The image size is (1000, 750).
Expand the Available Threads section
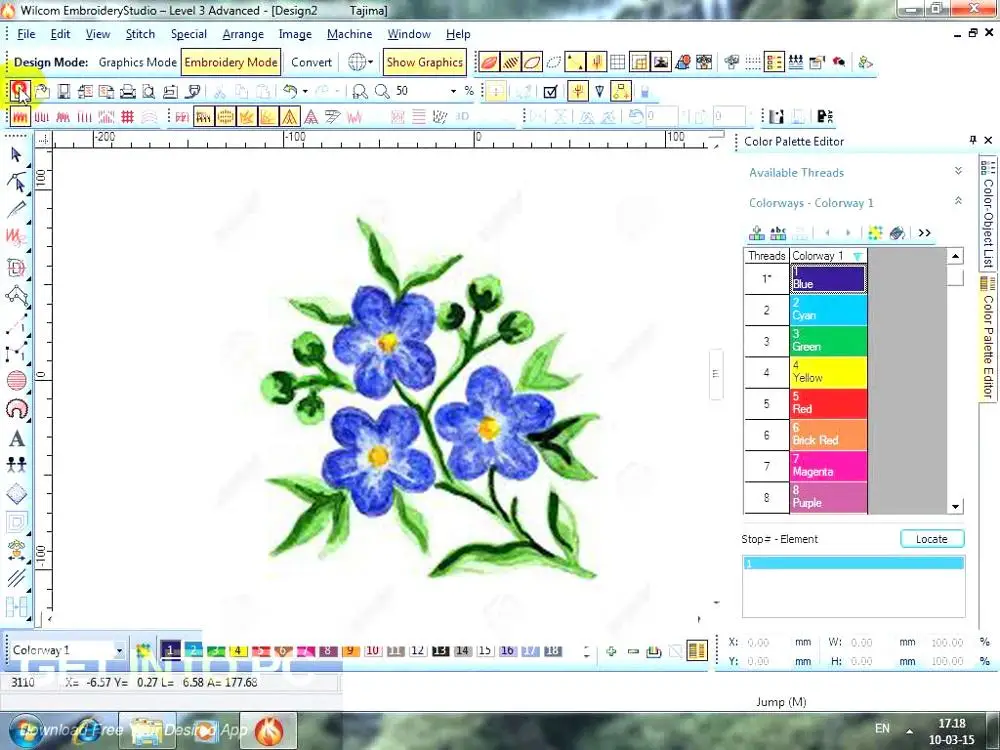pos(958,172)
